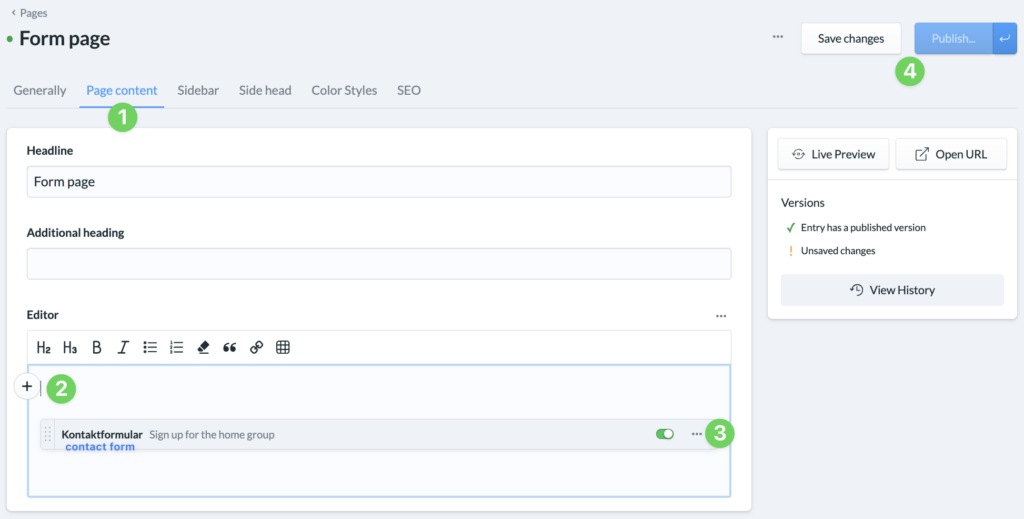Toggle italic formatting in editor
This screenshot has height=519, width=1024.
point(123,347)
